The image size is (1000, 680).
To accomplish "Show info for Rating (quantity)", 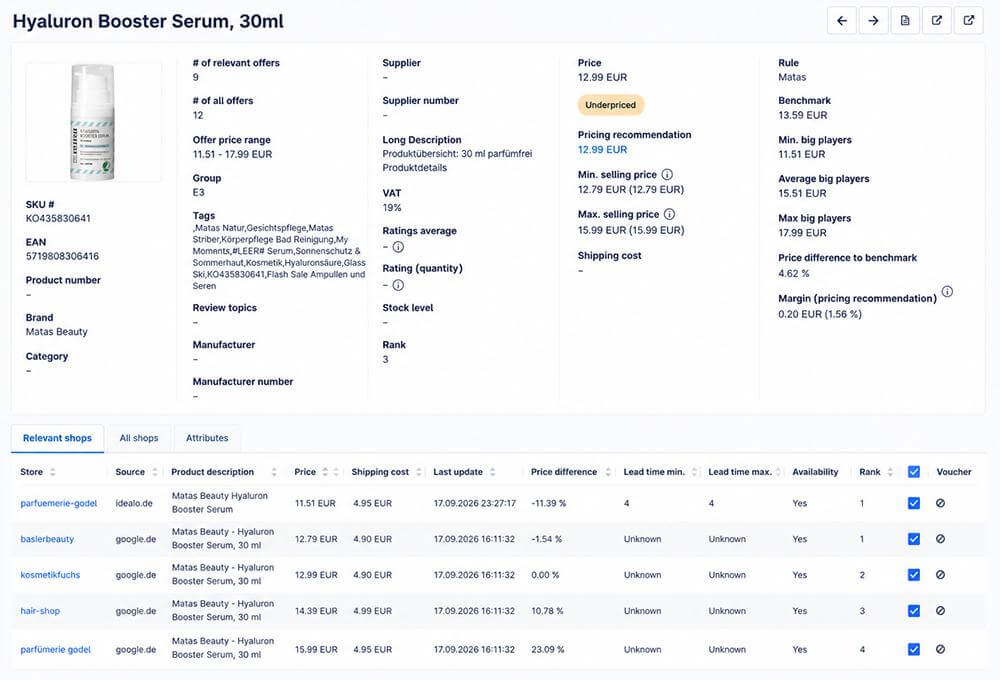I will click(398, 285).
